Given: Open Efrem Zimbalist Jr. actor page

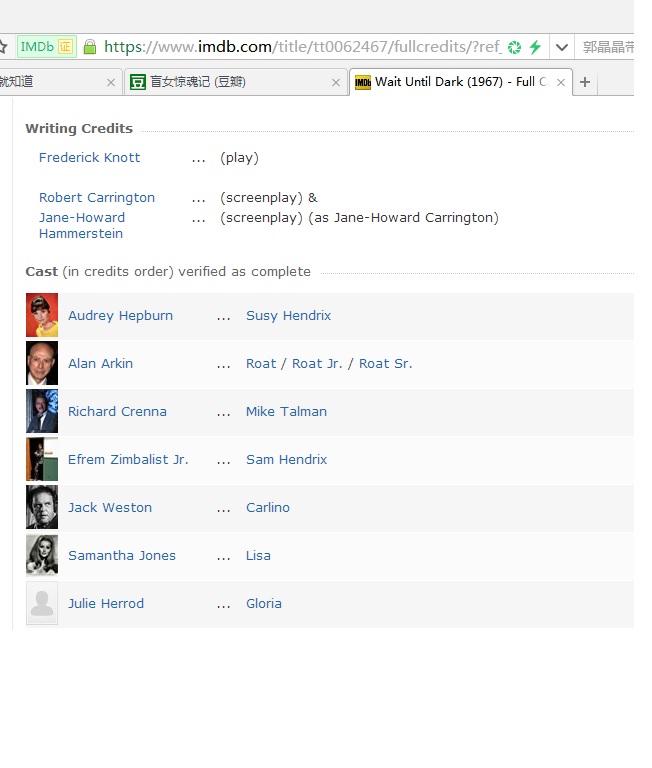Looking at the screenshot, I should pyautogui.click(x=128, y=460).
